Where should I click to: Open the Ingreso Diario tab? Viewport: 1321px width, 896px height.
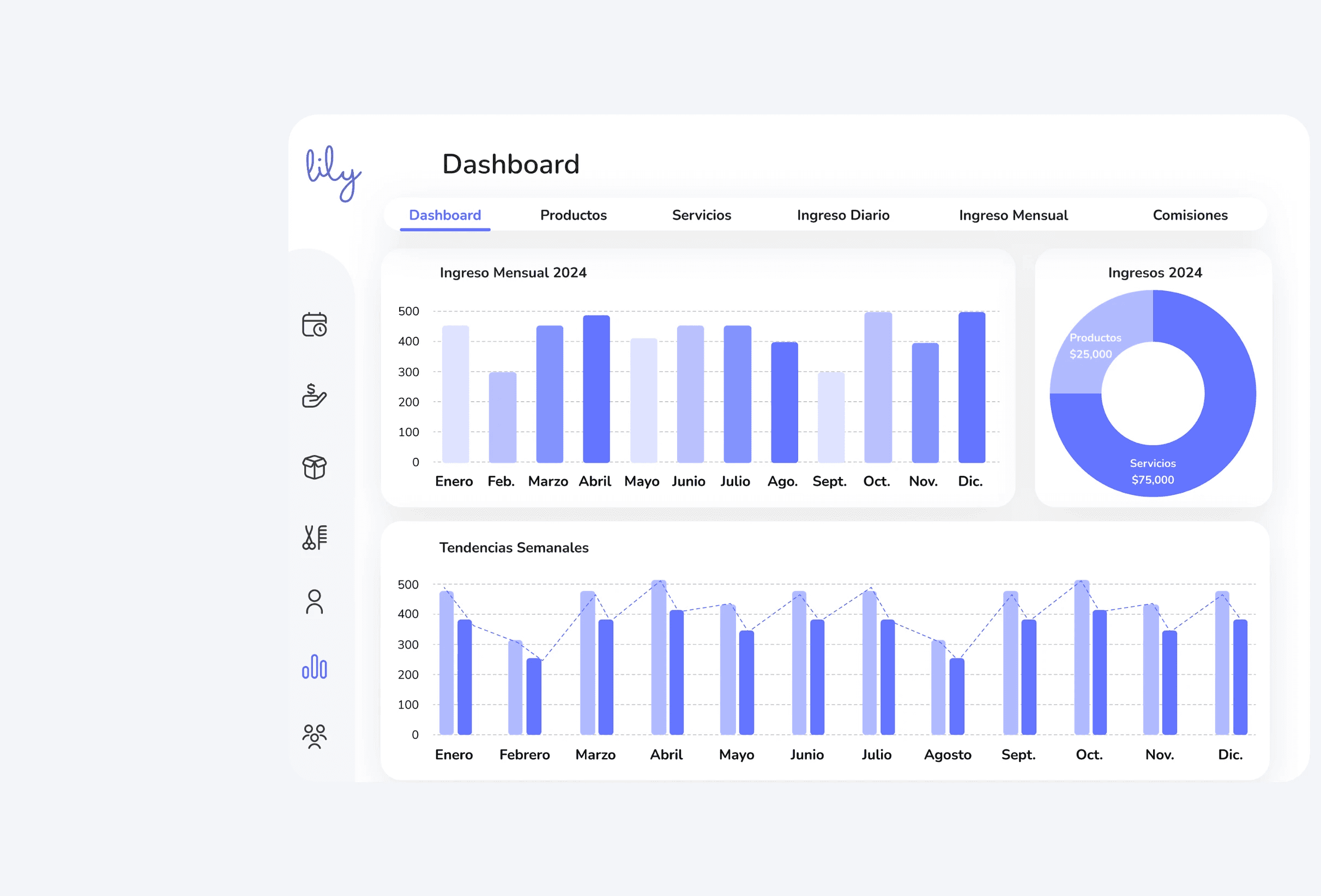(x=843, y=215)
